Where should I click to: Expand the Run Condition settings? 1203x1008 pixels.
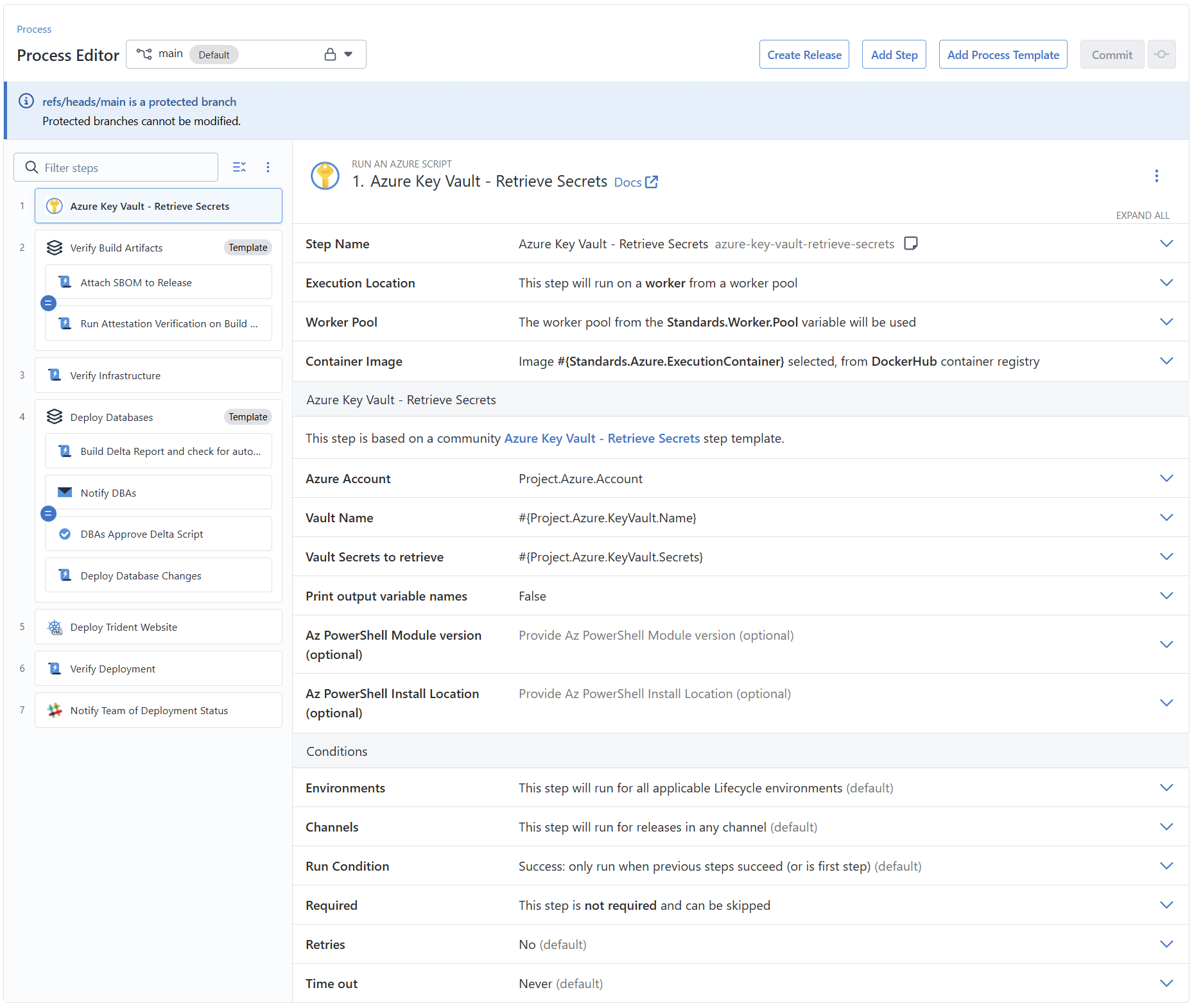[x=1166, y=865]
